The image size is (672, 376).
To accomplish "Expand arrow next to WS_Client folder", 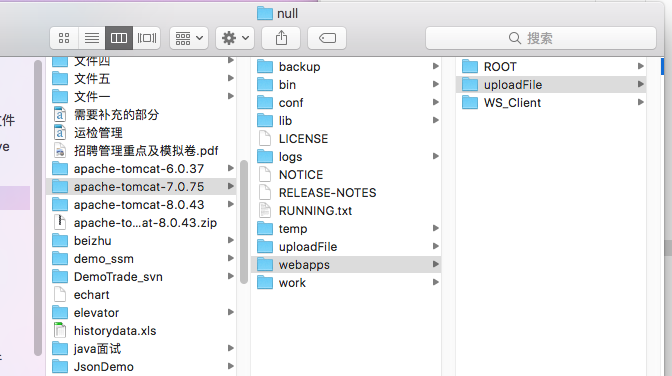I will 640,102.
